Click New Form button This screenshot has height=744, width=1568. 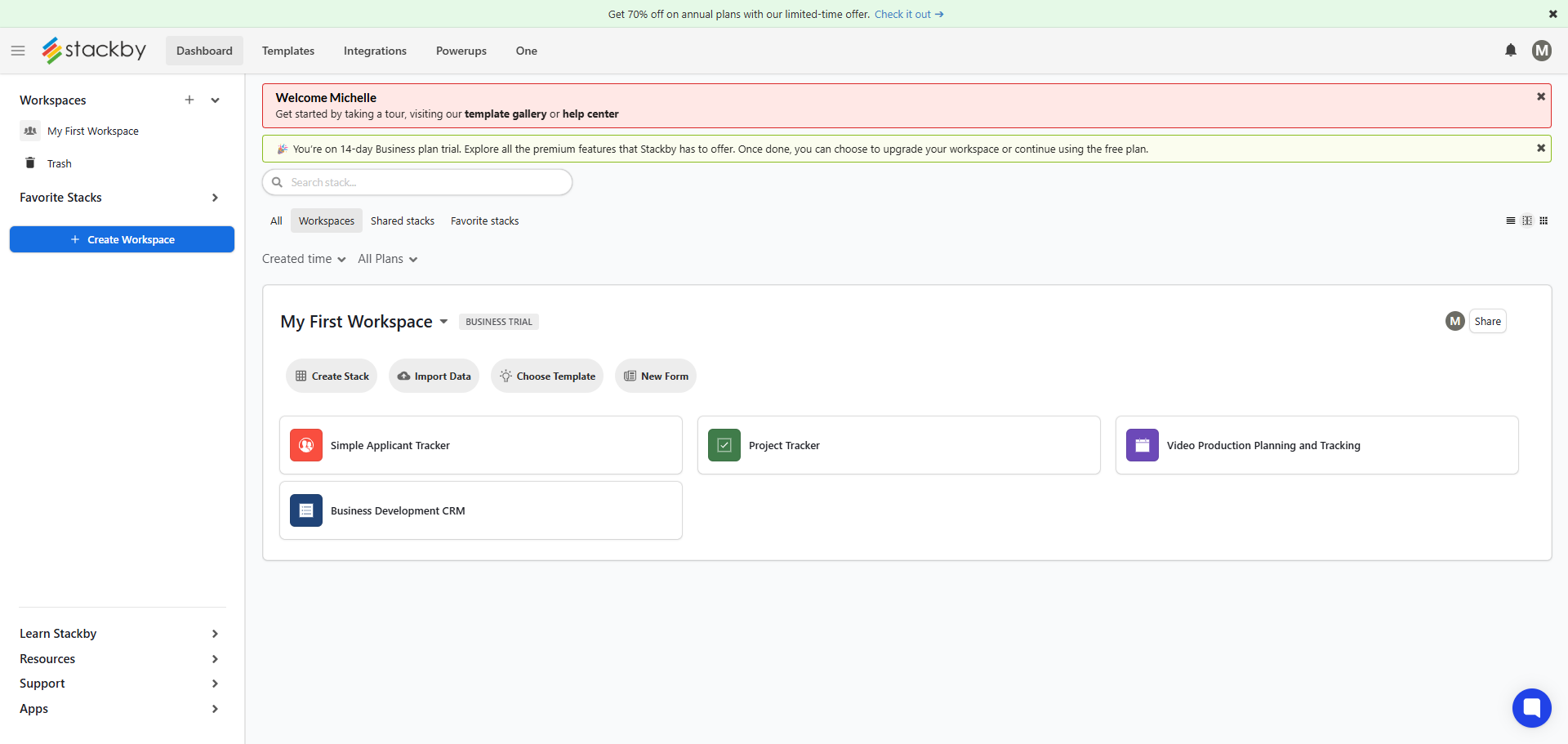(656, 376)
